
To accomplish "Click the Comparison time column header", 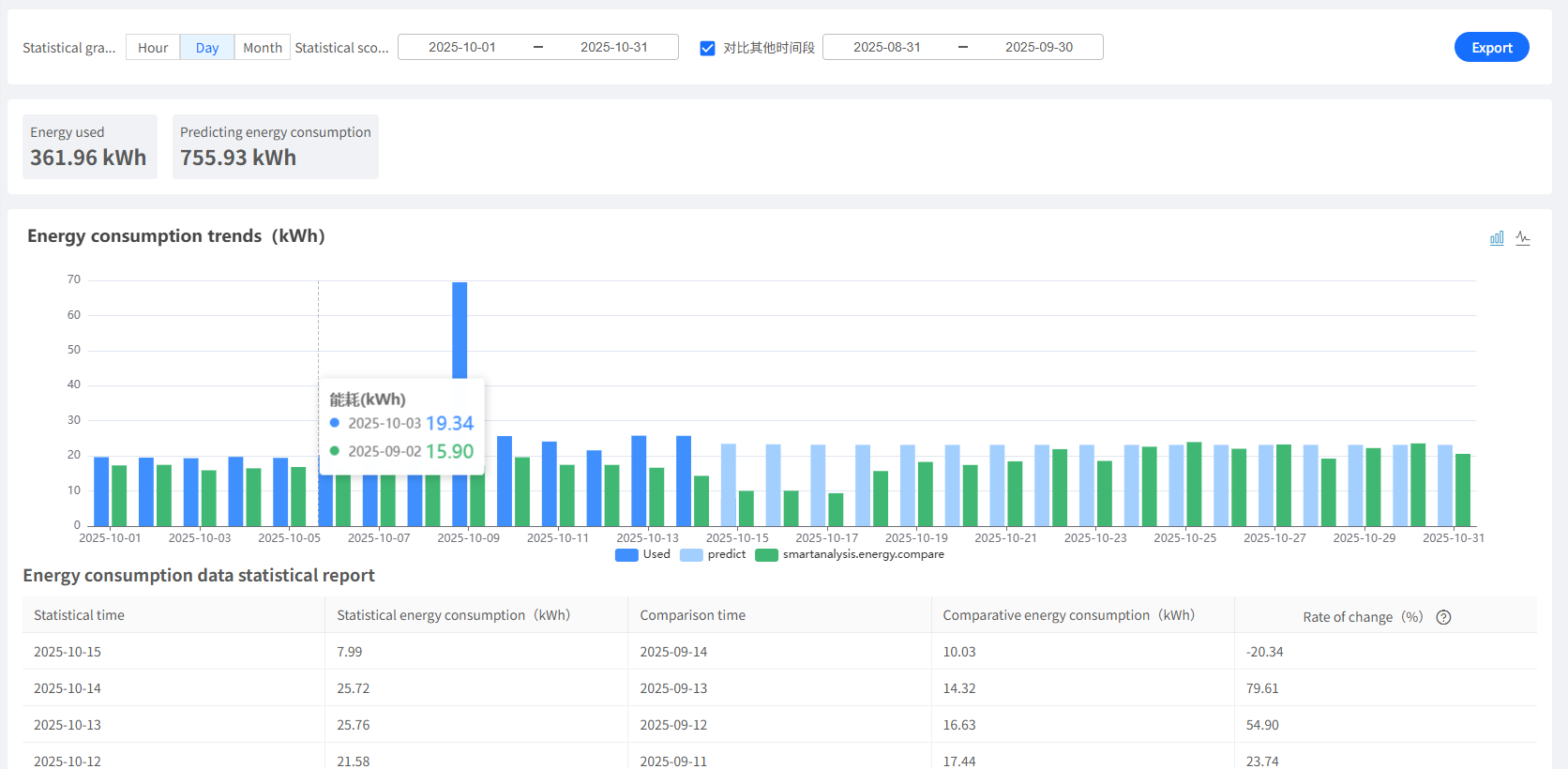I will pyautogui.click(x=779, y=615).
